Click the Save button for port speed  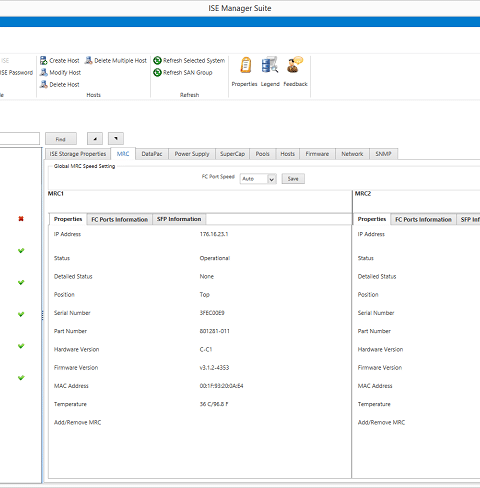point(293,179)
